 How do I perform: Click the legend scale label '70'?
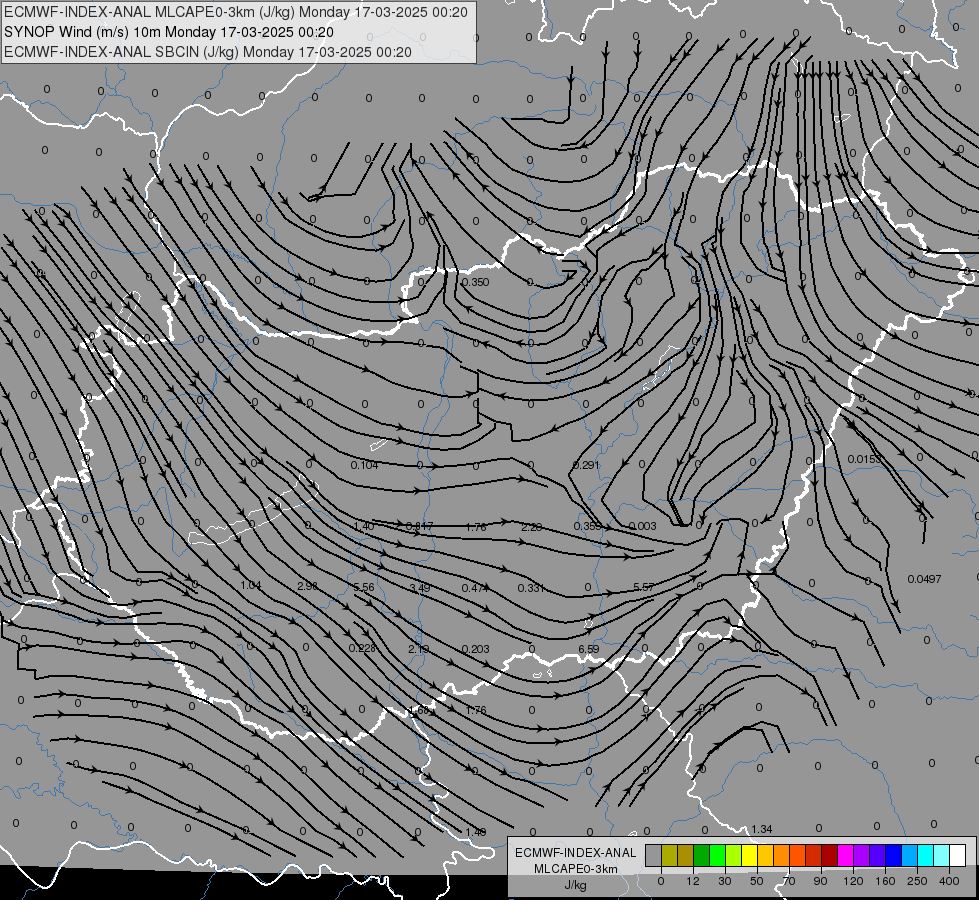(x=789, y=881)
